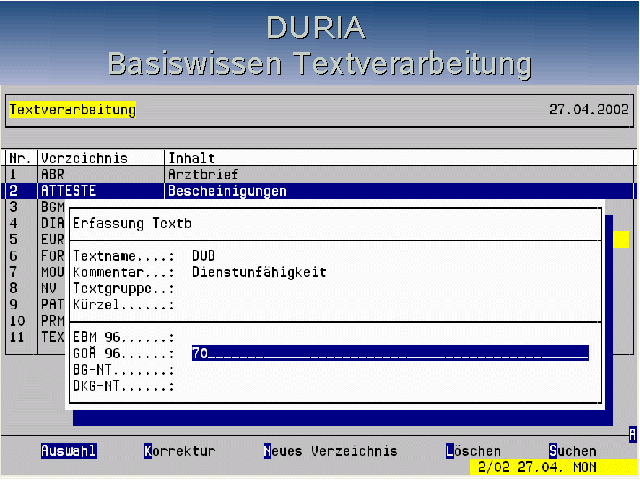Image resolution: width=640 pixels, height=480 pixels.
Task: Click the small A indicator bottom right
Action: coord(632,434)
